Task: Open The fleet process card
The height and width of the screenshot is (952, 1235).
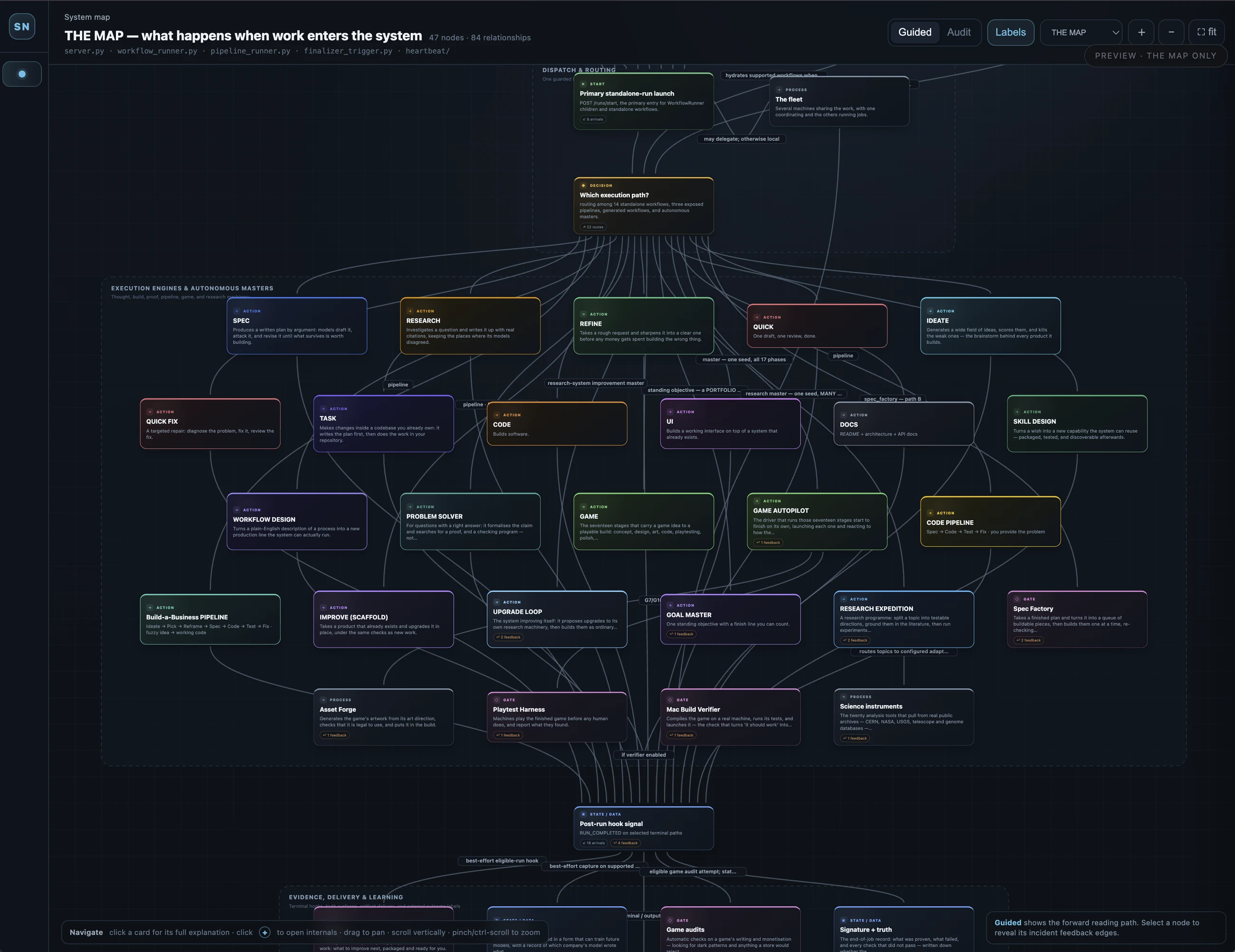Action: click(839, 101)
